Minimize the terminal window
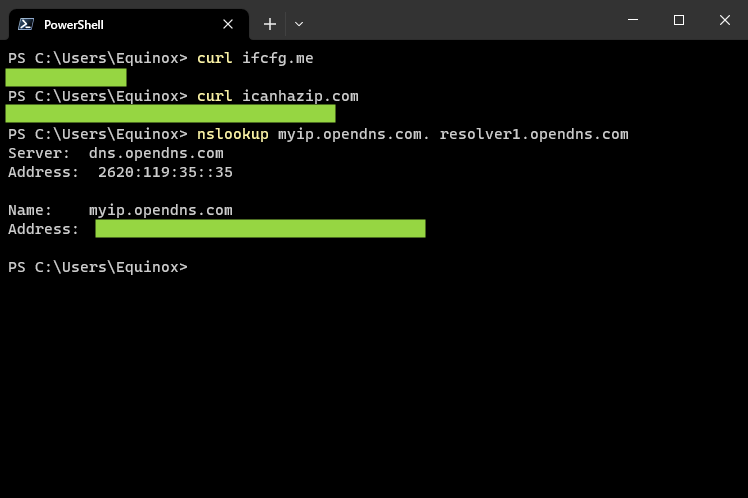This screenshot has width=748, height=498. 633,20
